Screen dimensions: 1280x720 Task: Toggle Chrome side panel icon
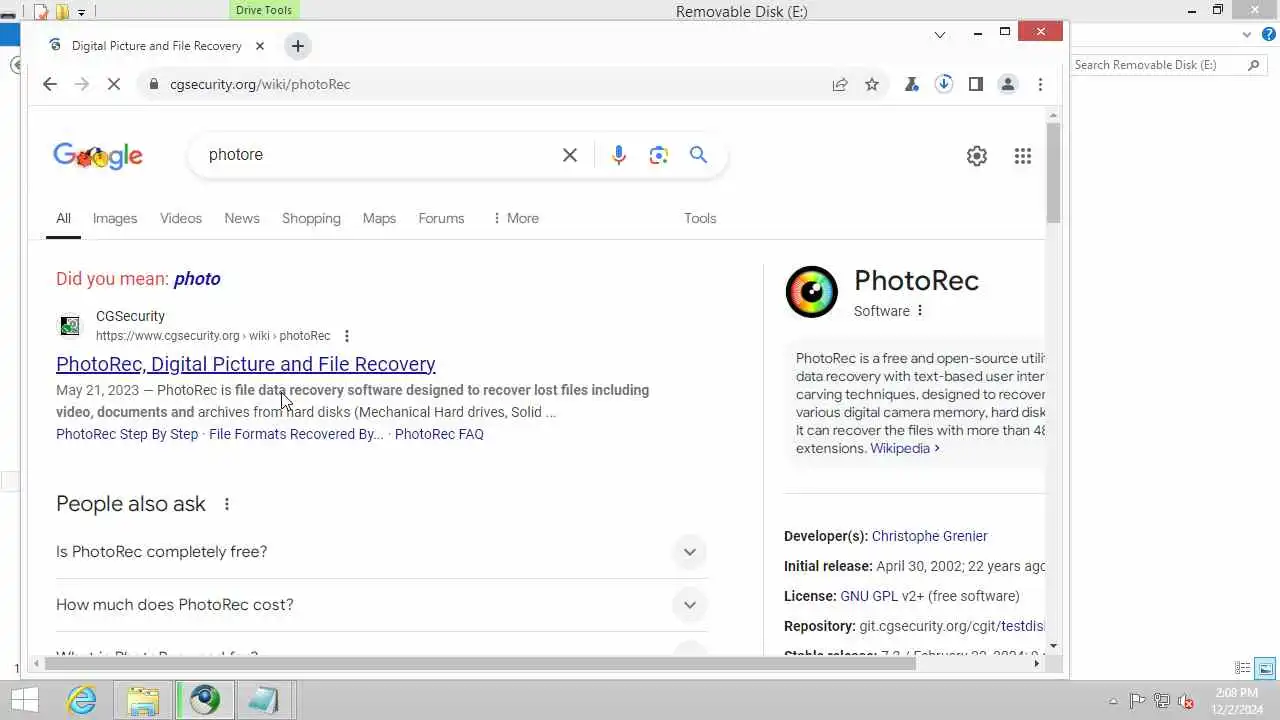point(975,84)
